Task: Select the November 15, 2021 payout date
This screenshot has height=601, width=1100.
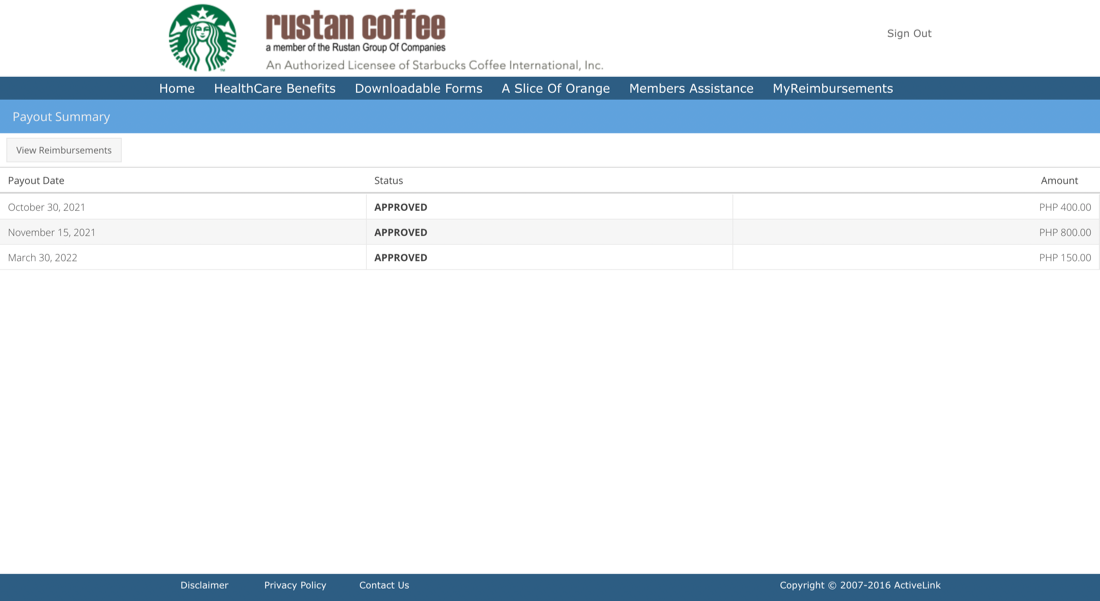Action: point(52,232)
